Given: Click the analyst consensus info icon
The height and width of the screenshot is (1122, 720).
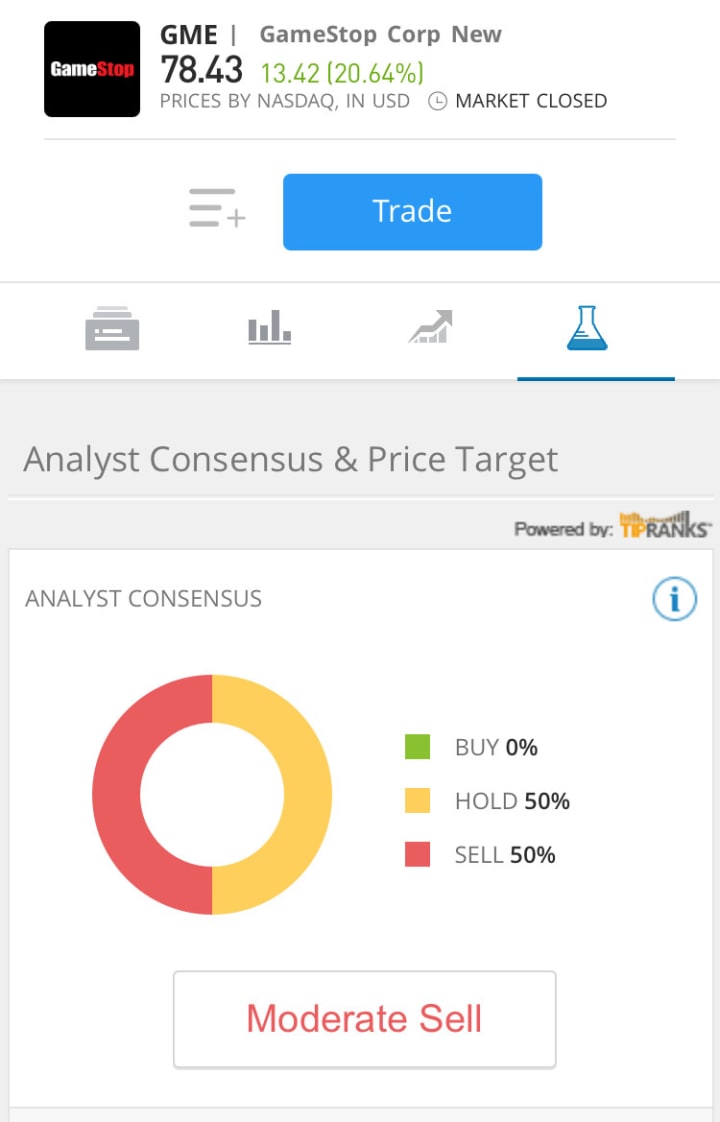Looking at the screenshot, I should [674, 599].
